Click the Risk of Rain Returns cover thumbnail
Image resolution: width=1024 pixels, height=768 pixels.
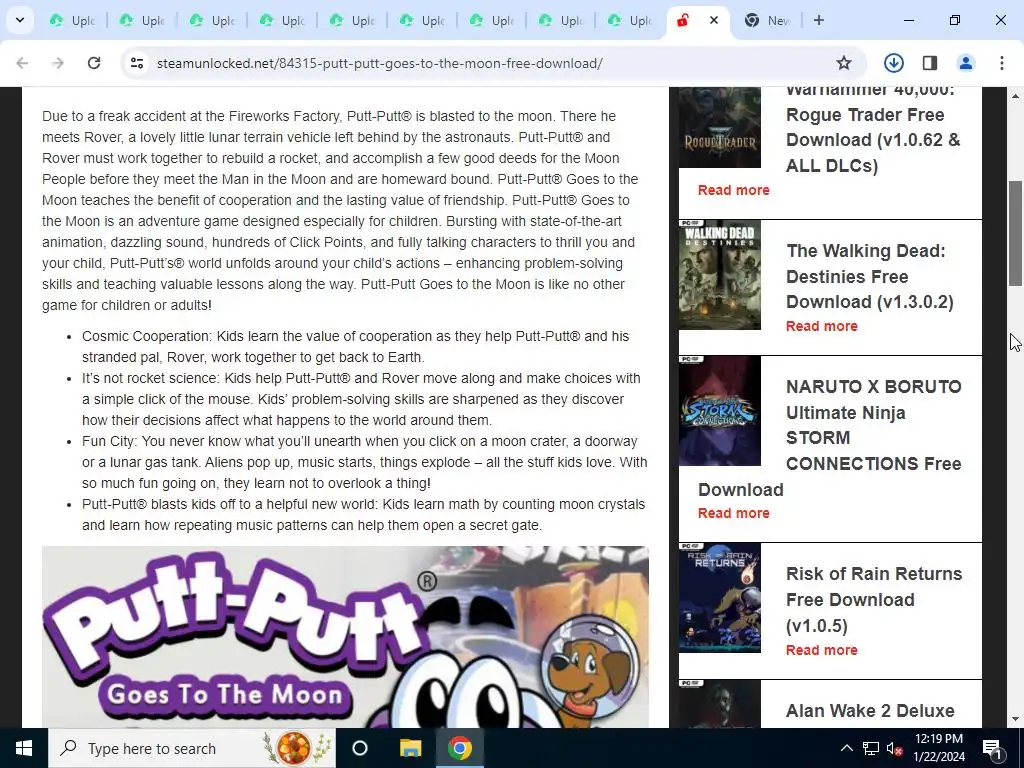(x=720, y=598)
